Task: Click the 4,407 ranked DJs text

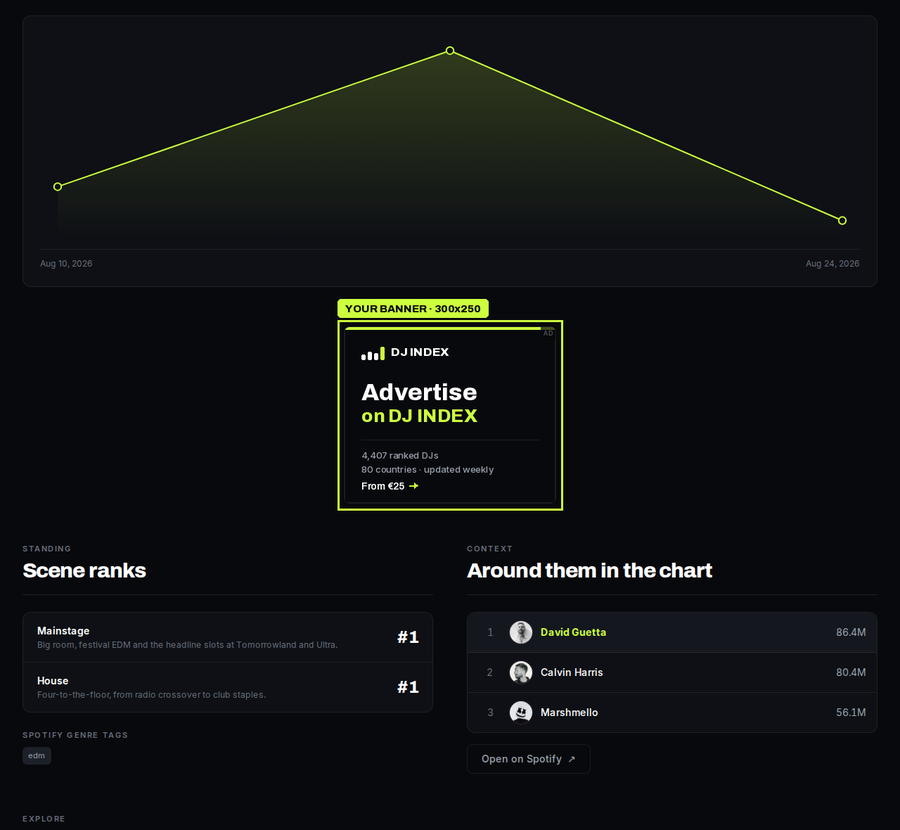Action: tap(400, 455)
